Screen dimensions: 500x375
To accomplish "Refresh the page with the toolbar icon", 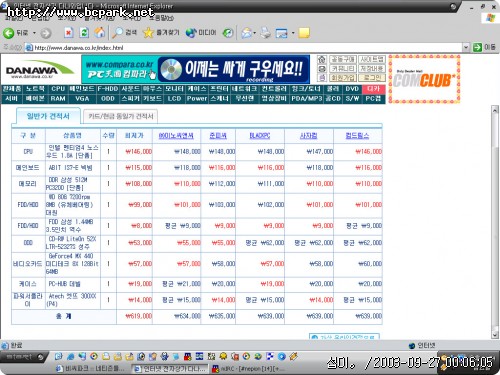I will [84, 33].
